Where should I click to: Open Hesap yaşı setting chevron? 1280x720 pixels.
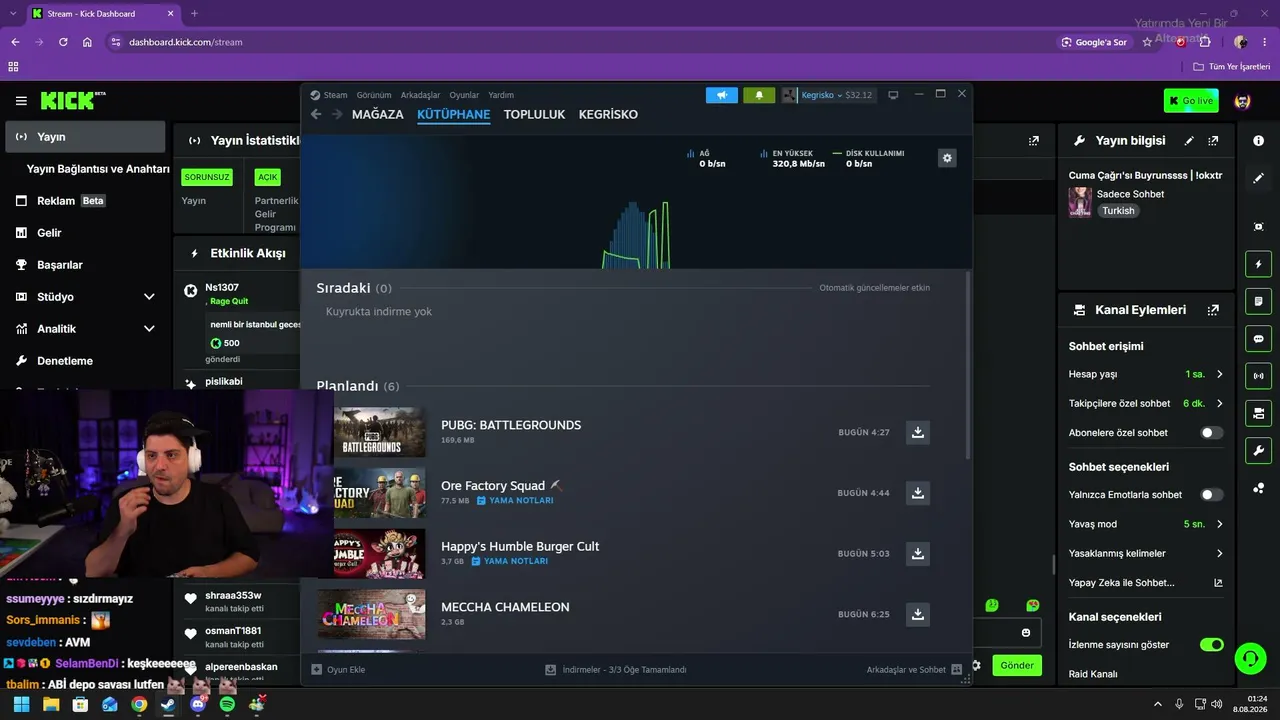tap(1219, 374)
